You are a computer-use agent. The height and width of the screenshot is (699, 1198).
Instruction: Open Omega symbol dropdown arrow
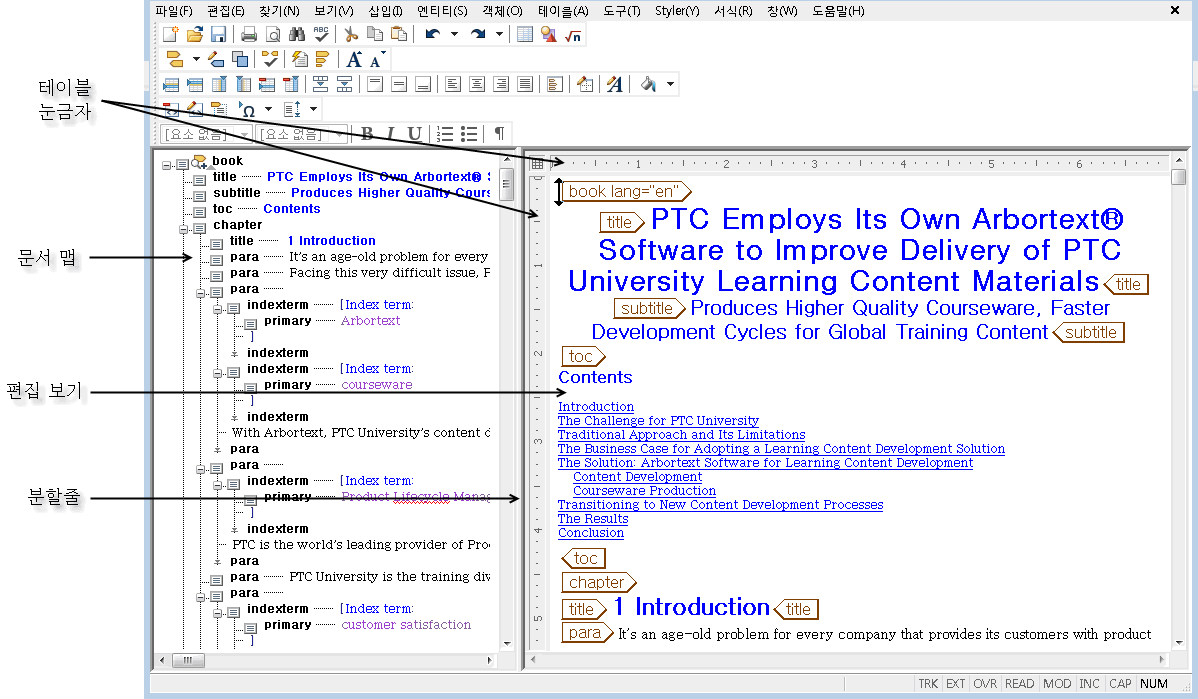[268, 109]
